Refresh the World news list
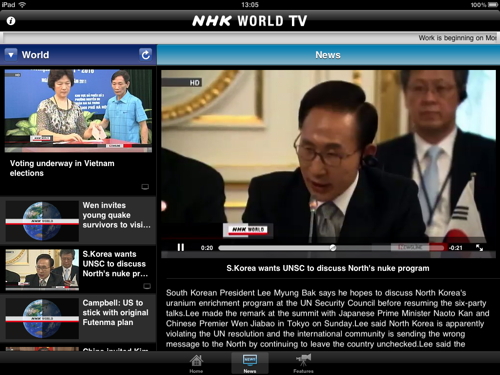 145,55
